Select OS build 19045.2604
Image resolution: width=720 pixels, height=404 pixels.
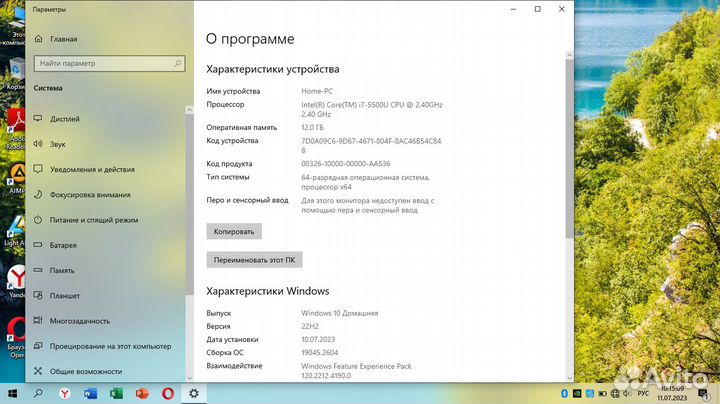click(x=320, y=353)
